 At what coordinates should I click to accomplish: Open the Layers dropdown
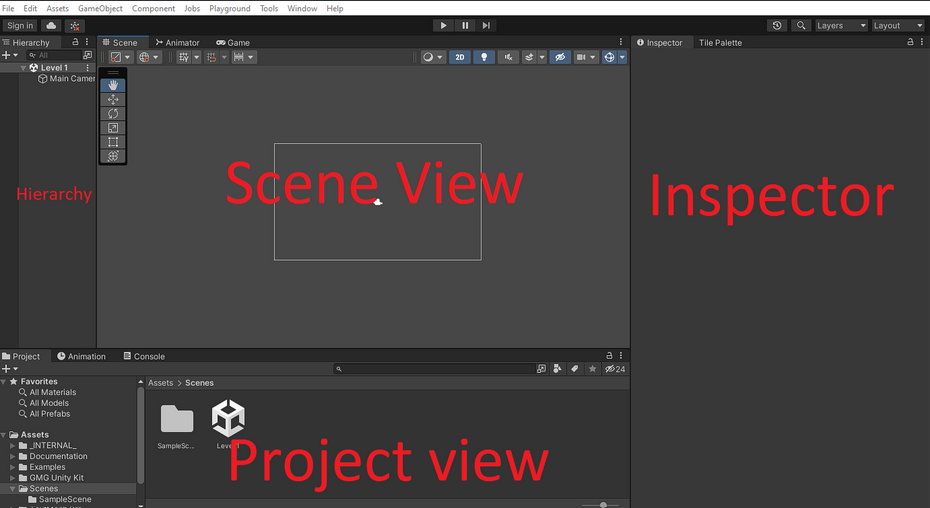click(x=841, y=25)
